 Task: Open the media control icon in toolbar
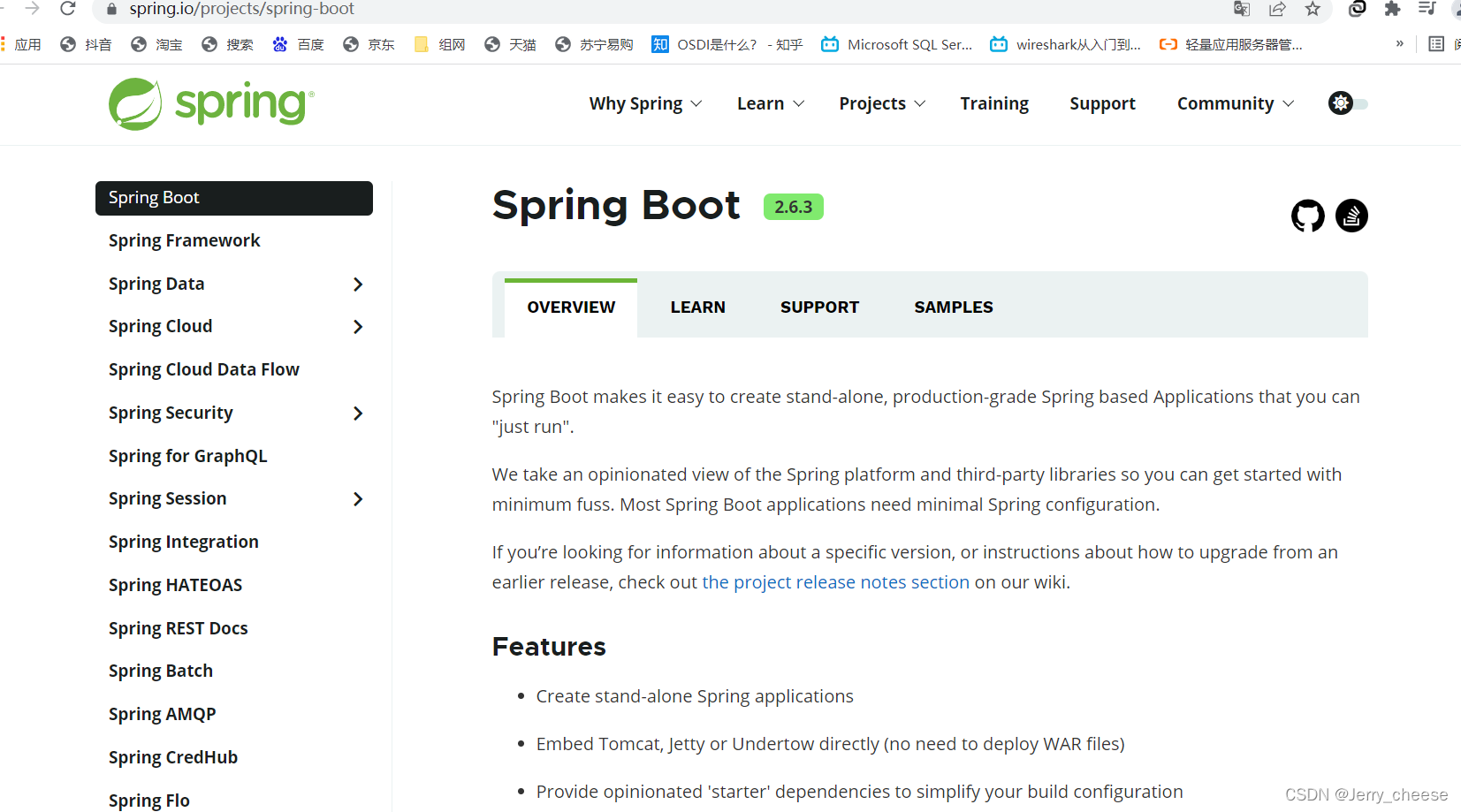pyautogui.click(x=1427, y=9)
